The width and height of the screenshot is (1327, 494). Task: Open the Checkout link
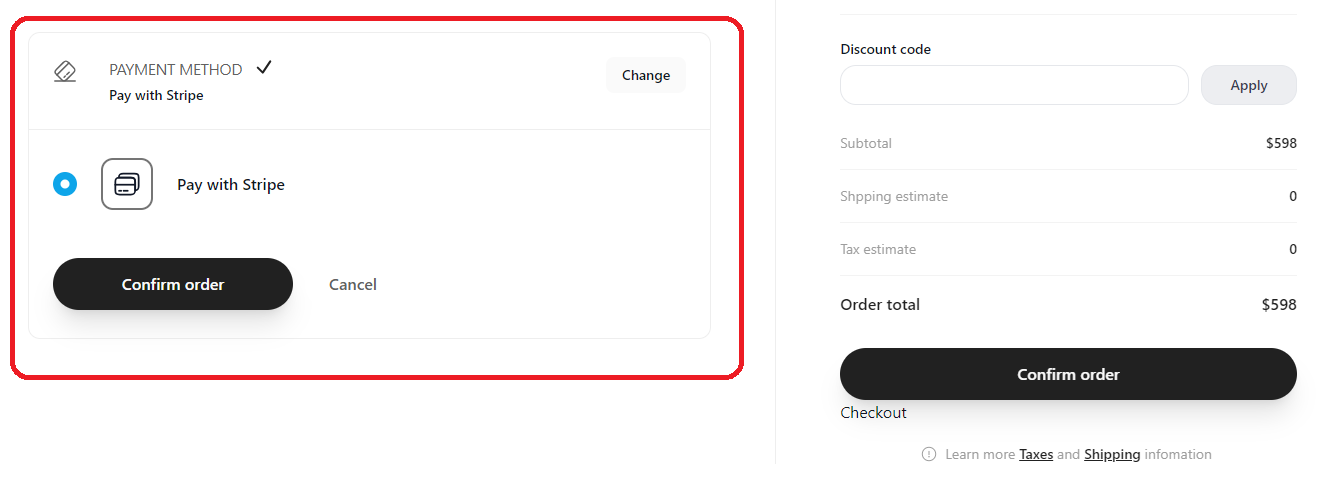[874, 413]
